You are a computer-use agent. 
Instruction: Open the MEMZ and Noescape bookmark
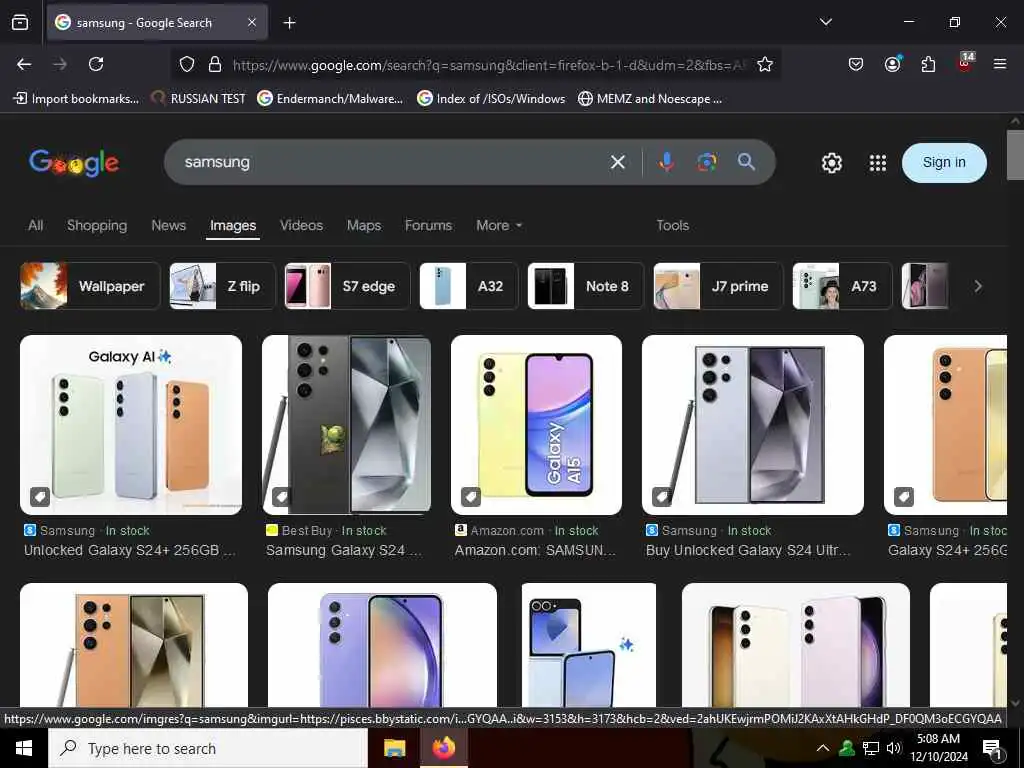650,99
